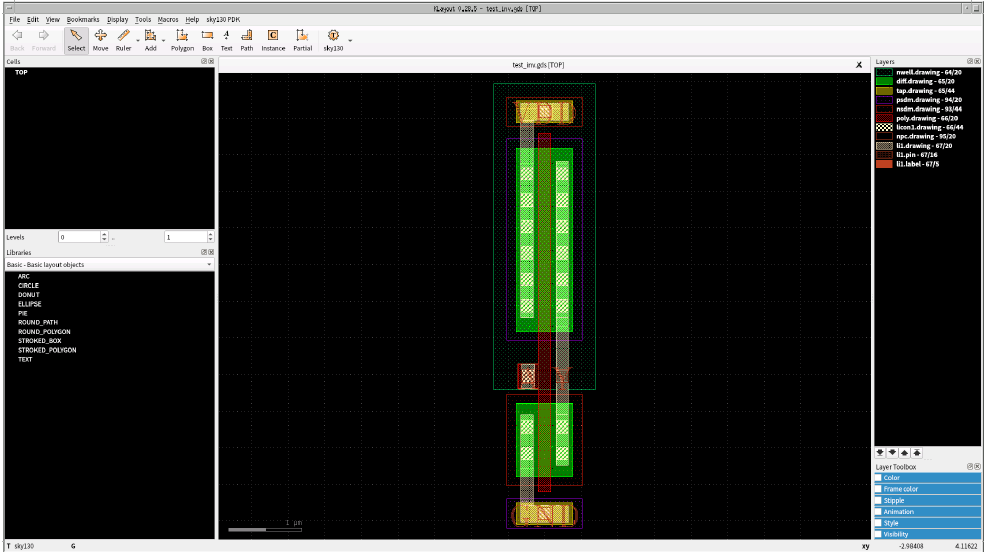
Task: Click the sky130 toolbar icon
Action: (x=333, y=40)
